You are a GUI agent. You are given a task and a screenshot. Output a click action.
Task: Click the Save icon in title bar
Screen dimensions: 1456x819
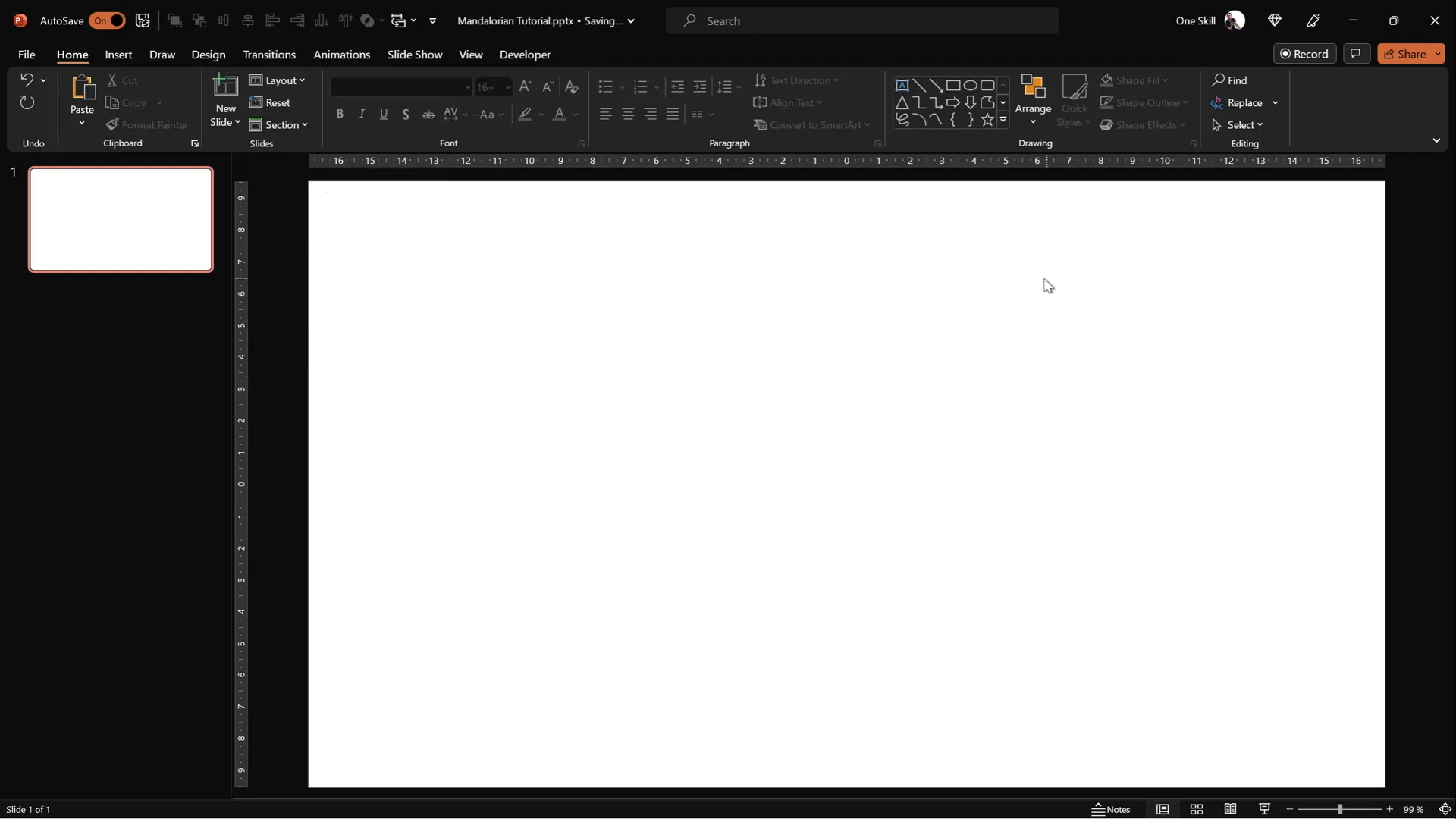point(143,20)
